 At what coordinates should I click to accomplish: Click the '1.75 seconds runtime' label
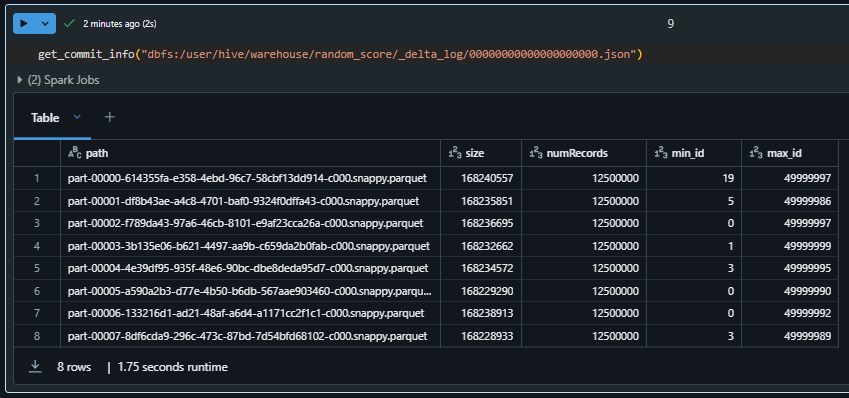click(173, 367)
